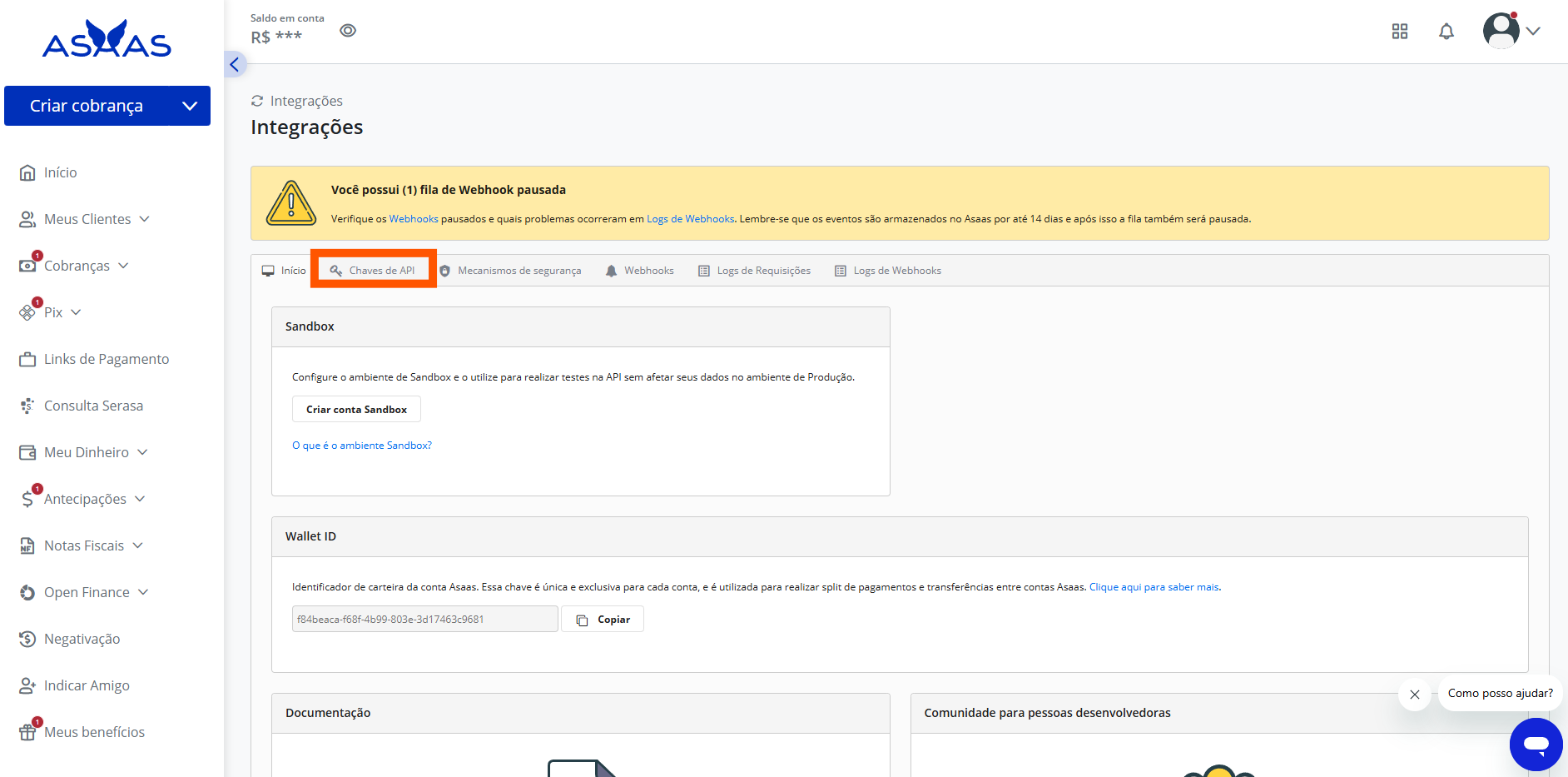Expand the Cobranças submenu chevron
The image size is (1568, 777).
(123, 266)
